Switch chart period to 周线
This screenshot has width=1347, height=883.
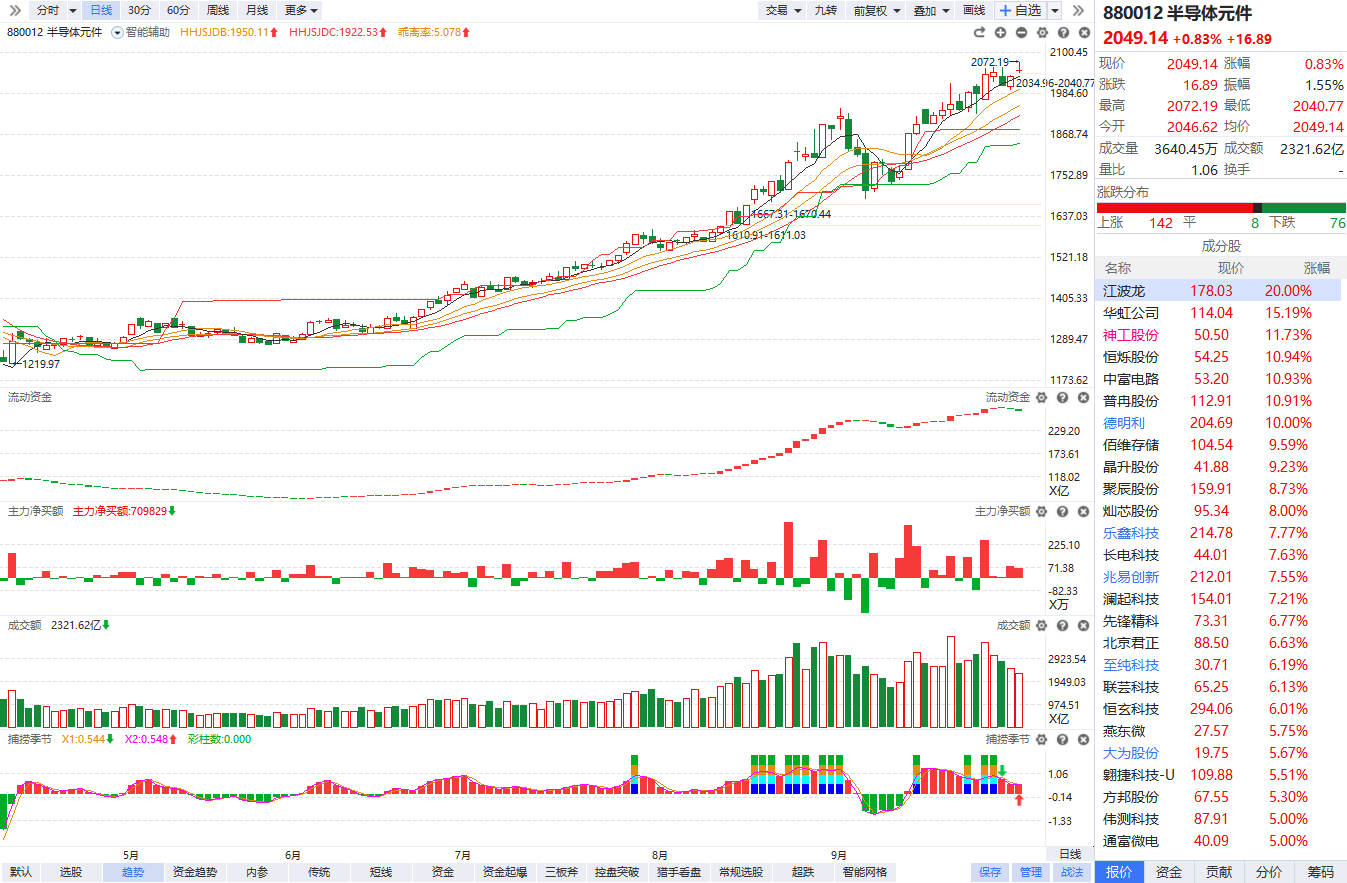(217, 10)
